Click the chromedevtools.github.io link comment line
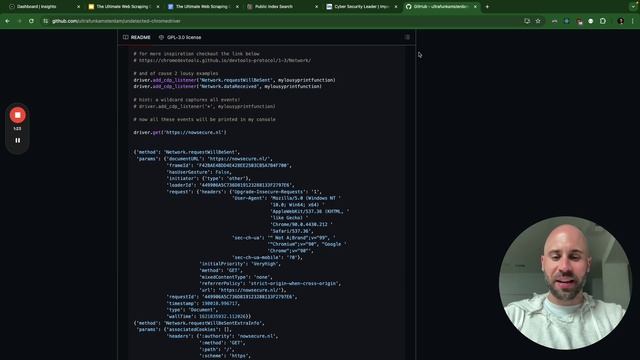This screenshot has width=640, height=360. pos(222,60)
